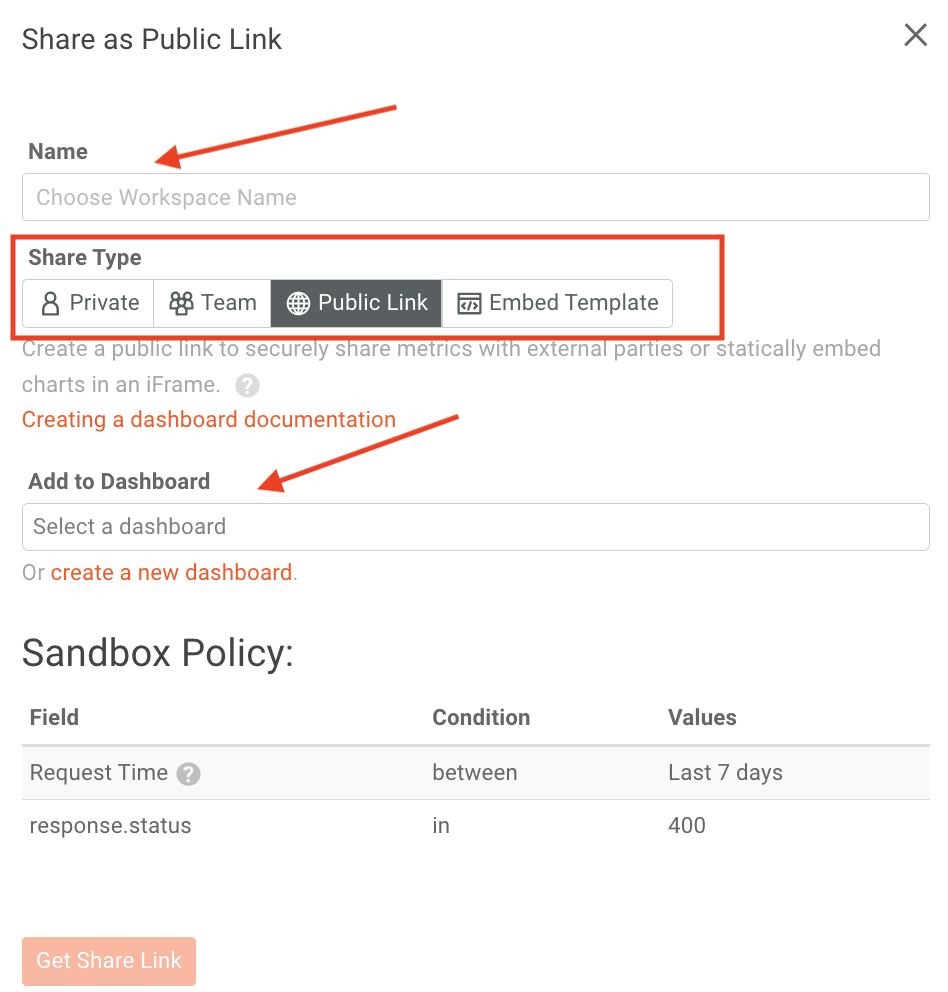Select the Private share type
Image resolution: width=948 pixels, height=992 pixels.
pos(89,303)
